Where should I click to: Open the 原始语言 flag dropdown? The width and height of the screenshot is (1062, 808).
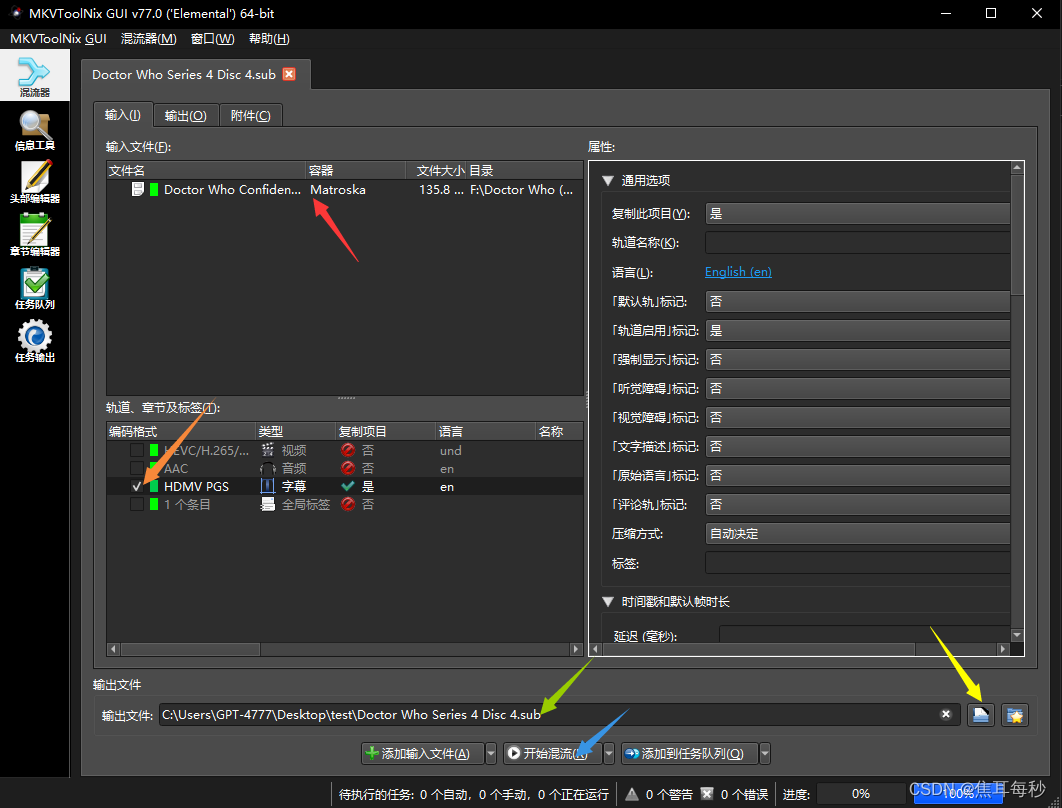(857, 476)
